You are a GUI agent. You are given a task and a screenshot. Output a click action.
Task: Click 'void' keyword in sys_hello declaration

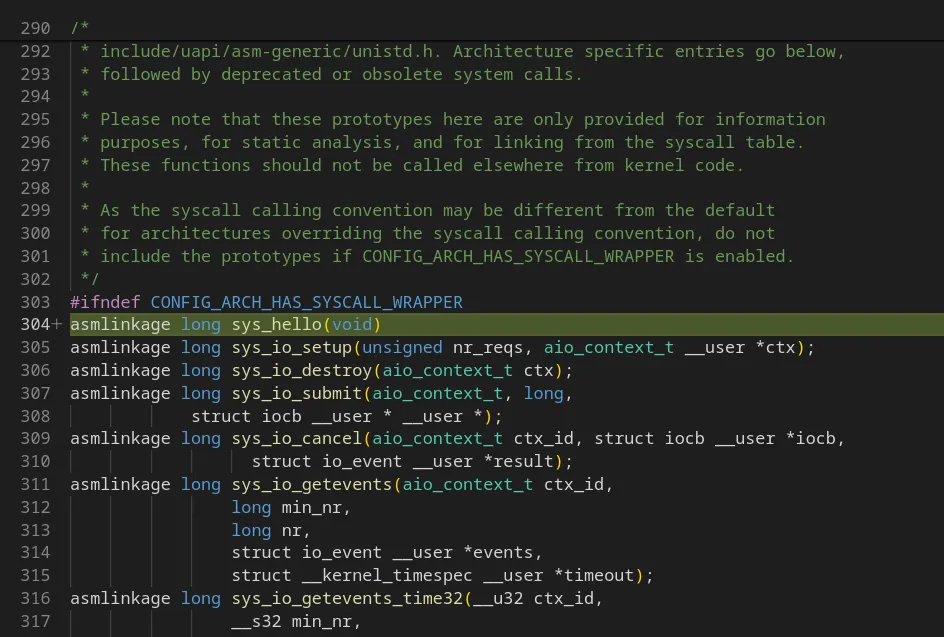(x=352, y=325)
